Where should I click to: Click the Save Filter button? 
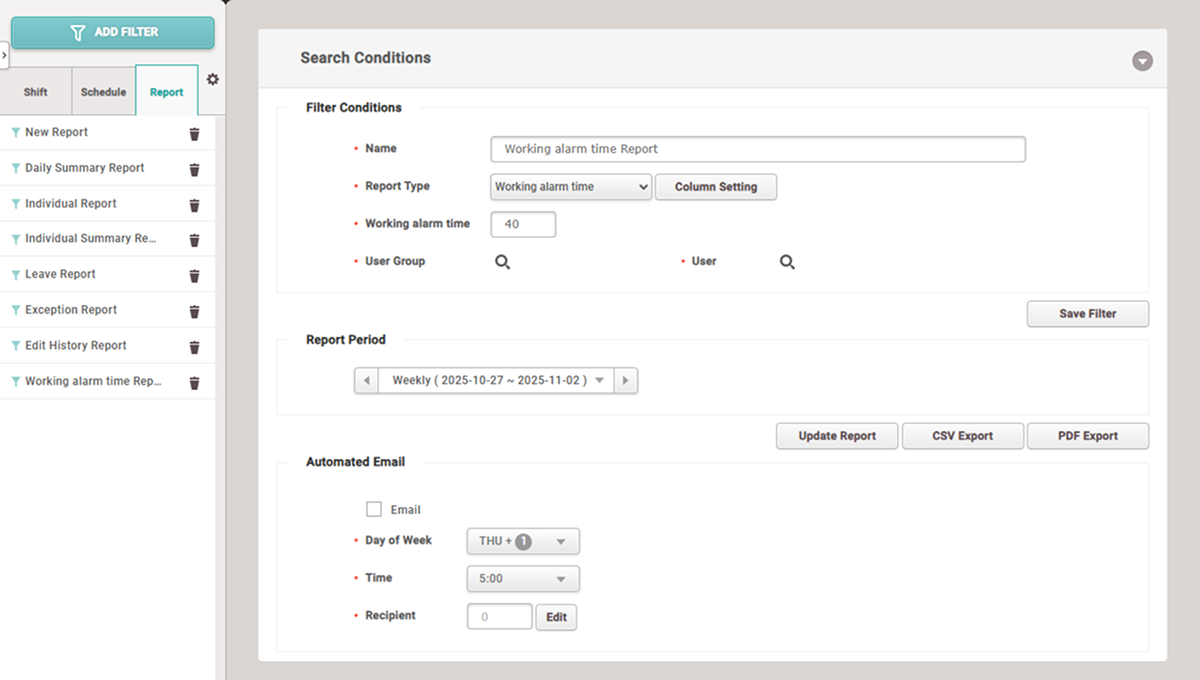tap(1087, 314)
